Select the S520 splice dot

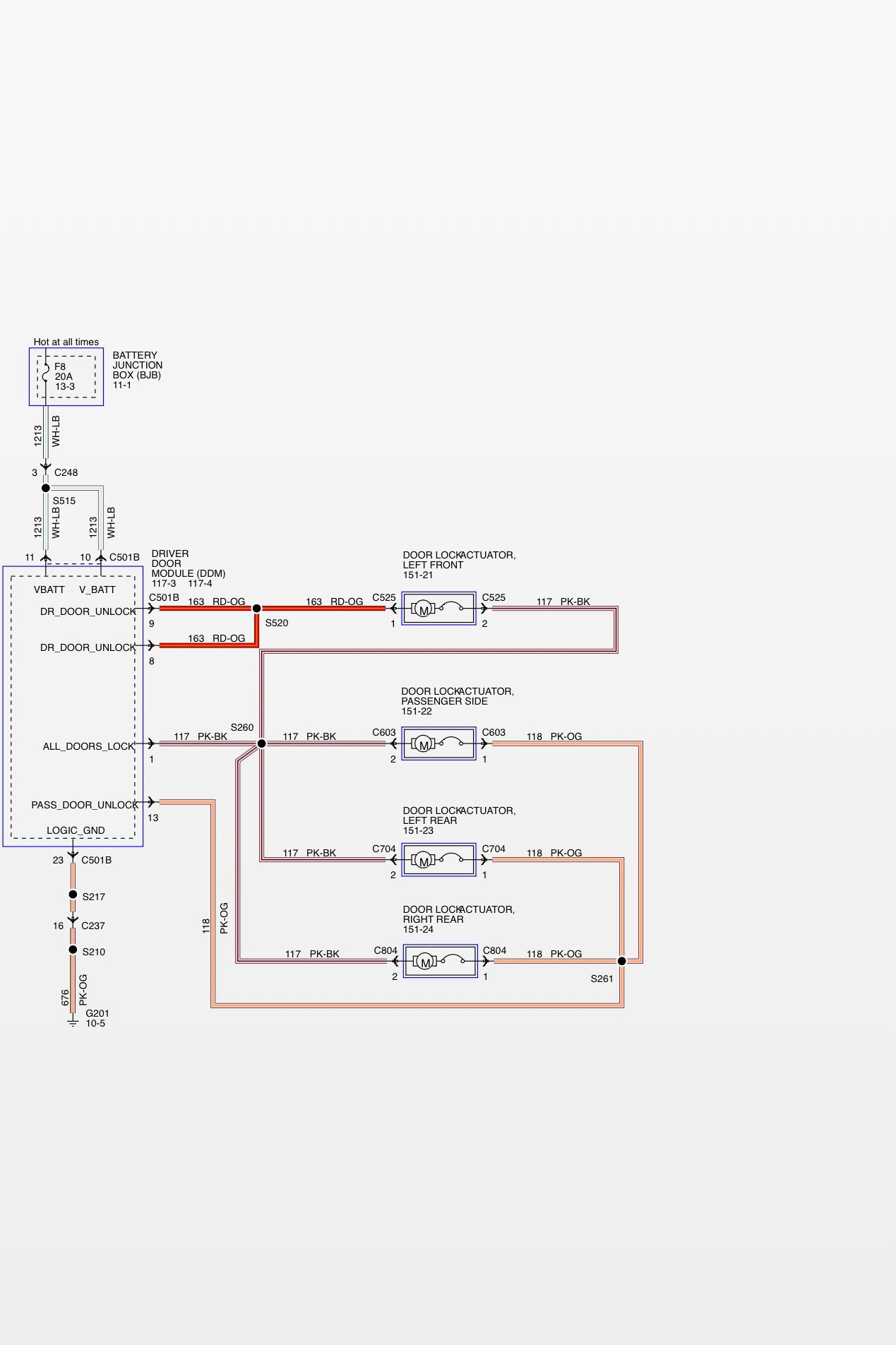(257, 608)
